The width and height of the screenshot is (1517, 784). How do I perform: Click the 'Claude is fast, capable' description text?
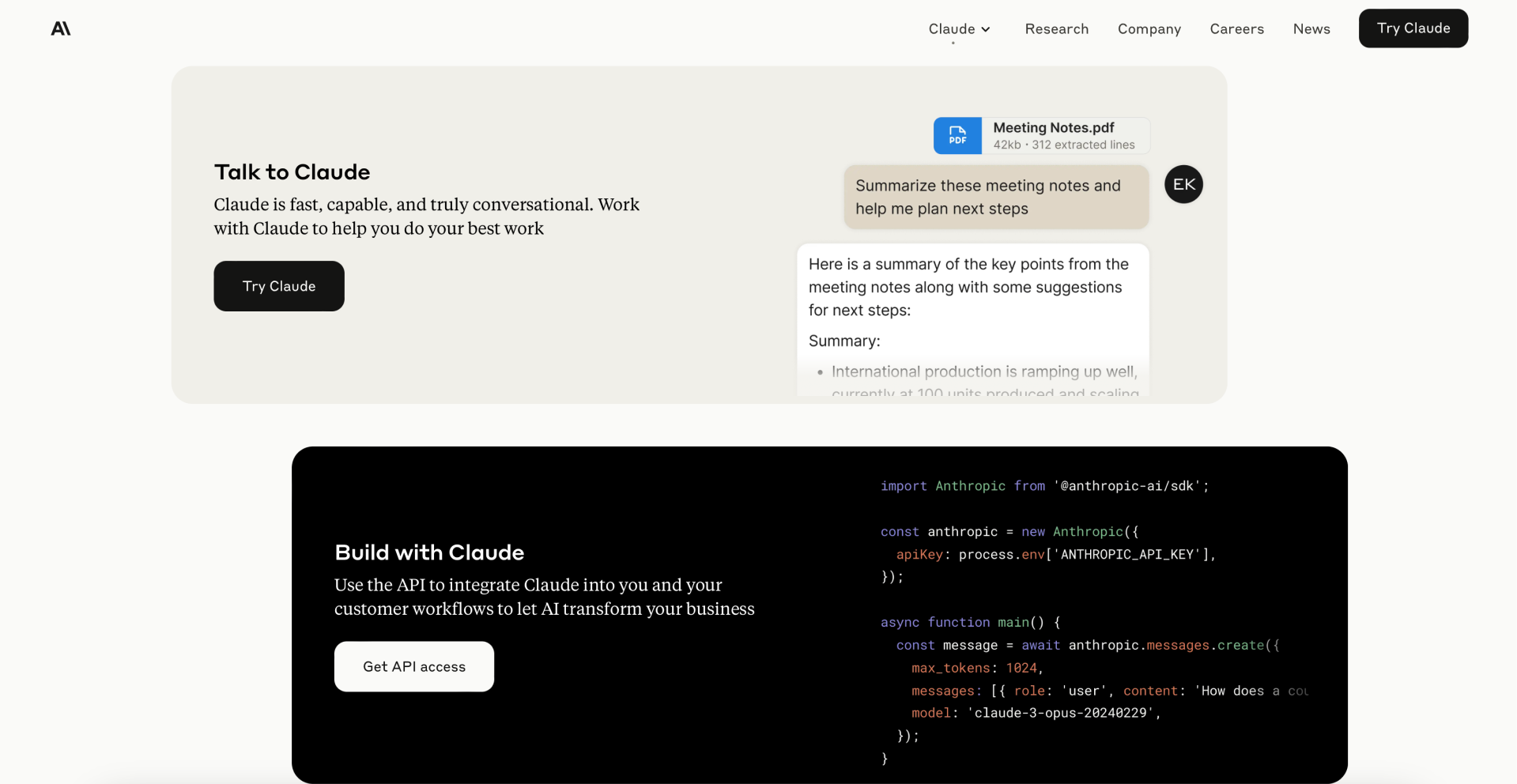[426, 217]
